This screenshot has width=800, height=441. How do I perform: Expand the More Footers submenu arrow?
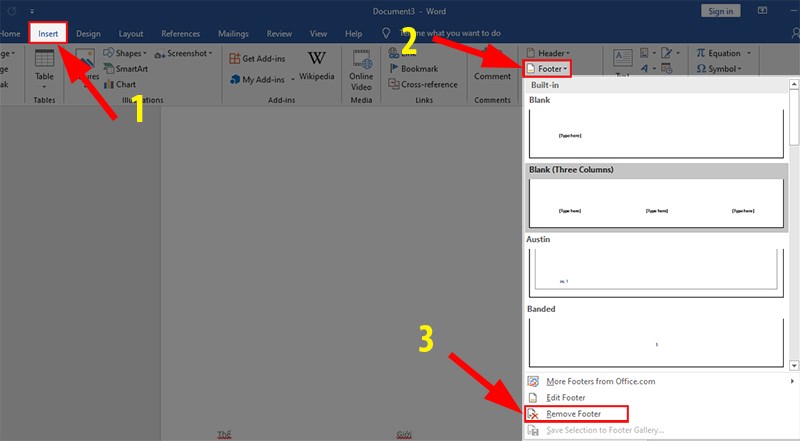pos(792,381)
